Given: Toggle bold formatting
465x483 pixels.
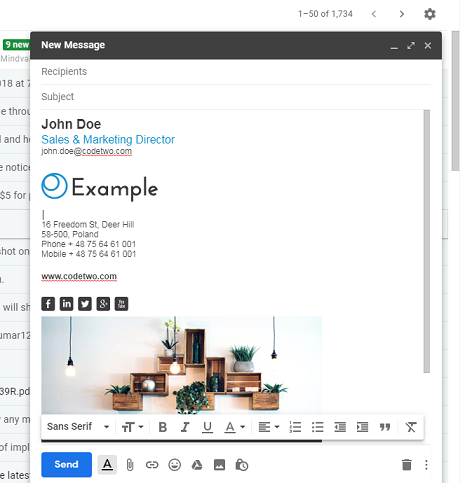Looking at the screenshot, I should tap(163, 427).
